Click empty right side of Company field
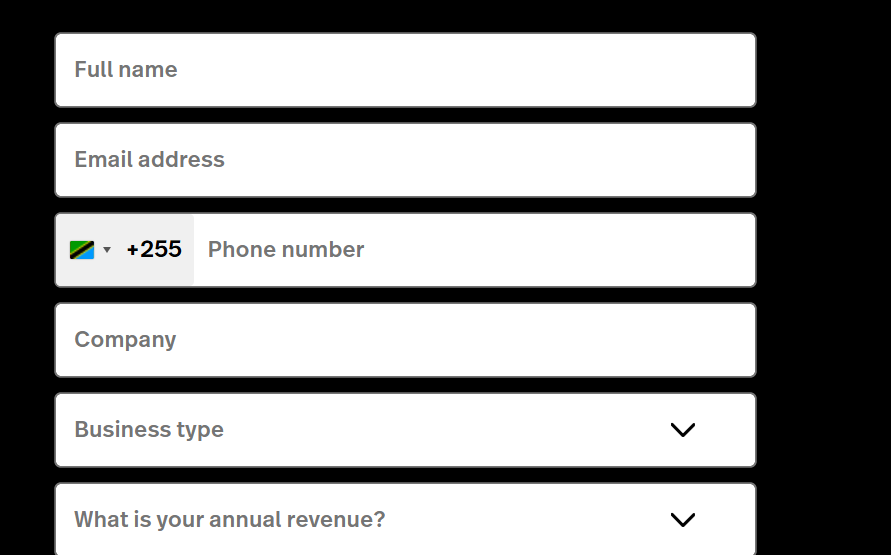 [x=568, y=340]
